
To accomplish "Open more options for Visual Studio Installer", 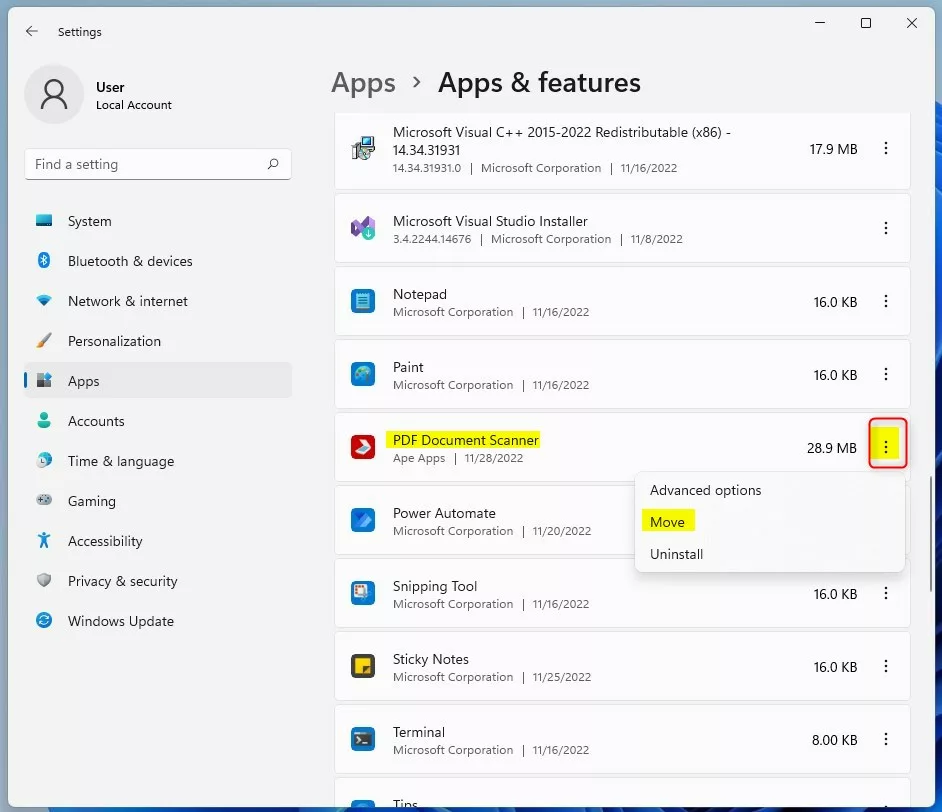I will 886,228.
